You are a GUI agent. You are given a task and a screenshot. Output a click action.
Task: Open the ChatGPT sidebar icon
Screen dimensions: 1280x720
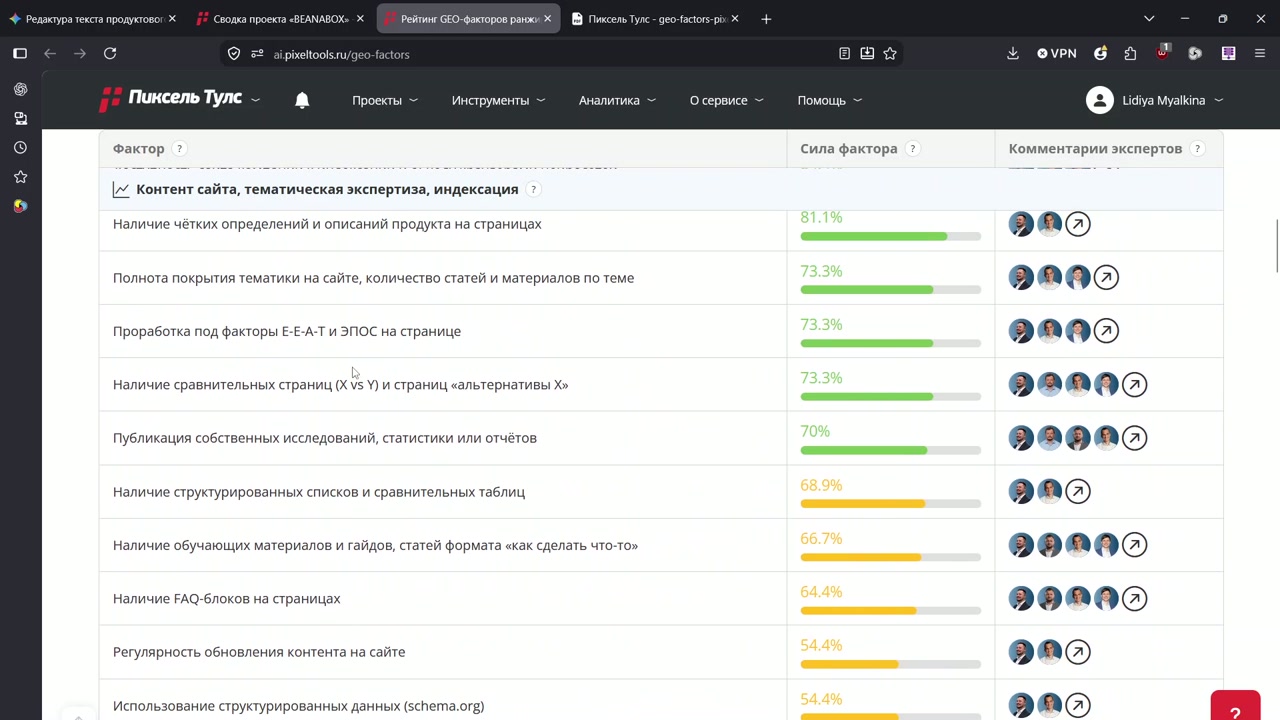click(20, 89)
